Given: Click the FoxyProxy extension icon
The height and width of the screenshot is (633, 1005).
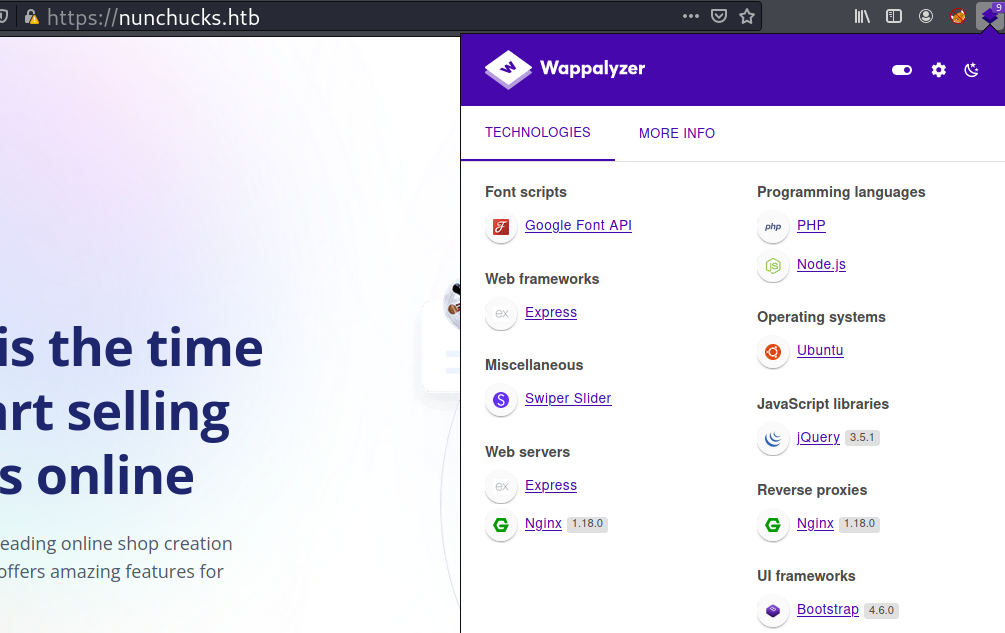Looking at the screenshot, I should (958, 16).
